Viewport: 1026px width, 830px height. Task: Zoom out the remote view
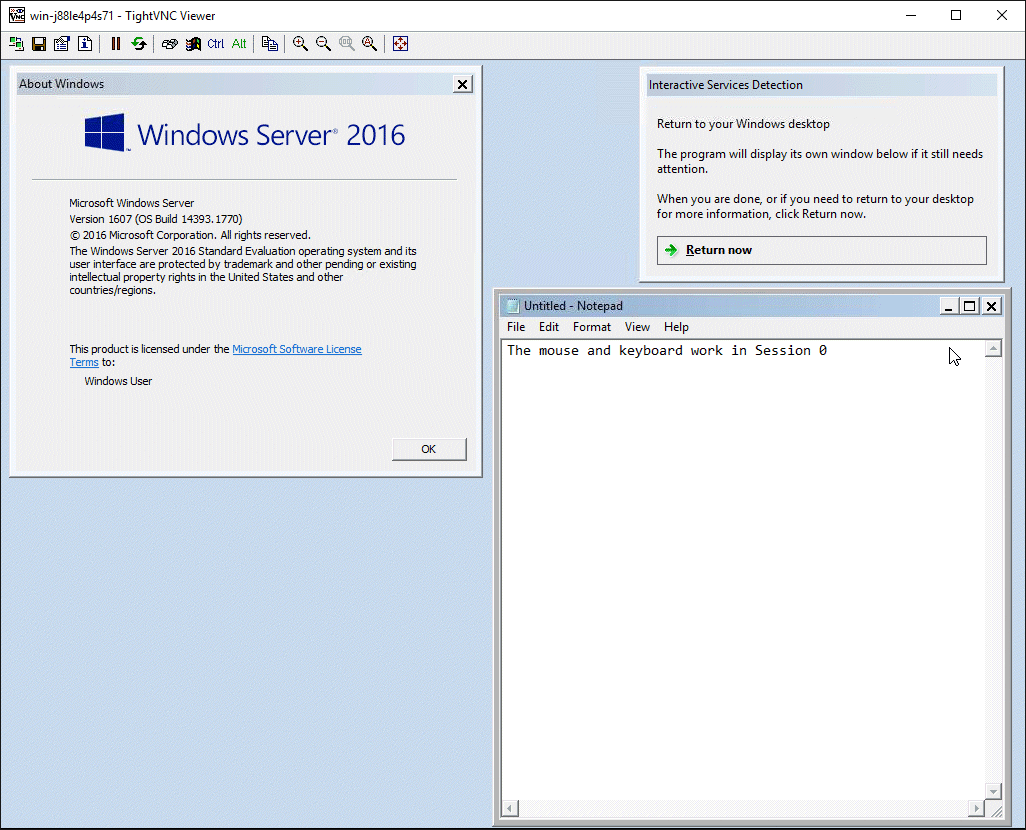pyautogui.click(x=323, y=44)
